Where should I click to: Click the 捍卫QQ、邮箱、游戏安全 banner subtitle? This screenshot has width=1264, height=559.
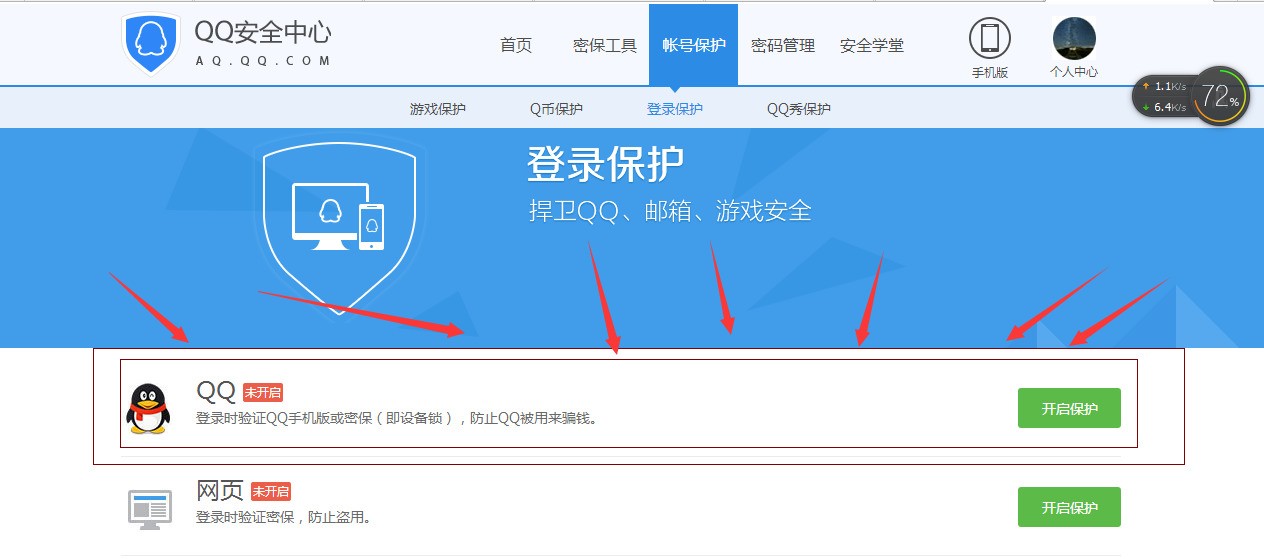[670, 211]
